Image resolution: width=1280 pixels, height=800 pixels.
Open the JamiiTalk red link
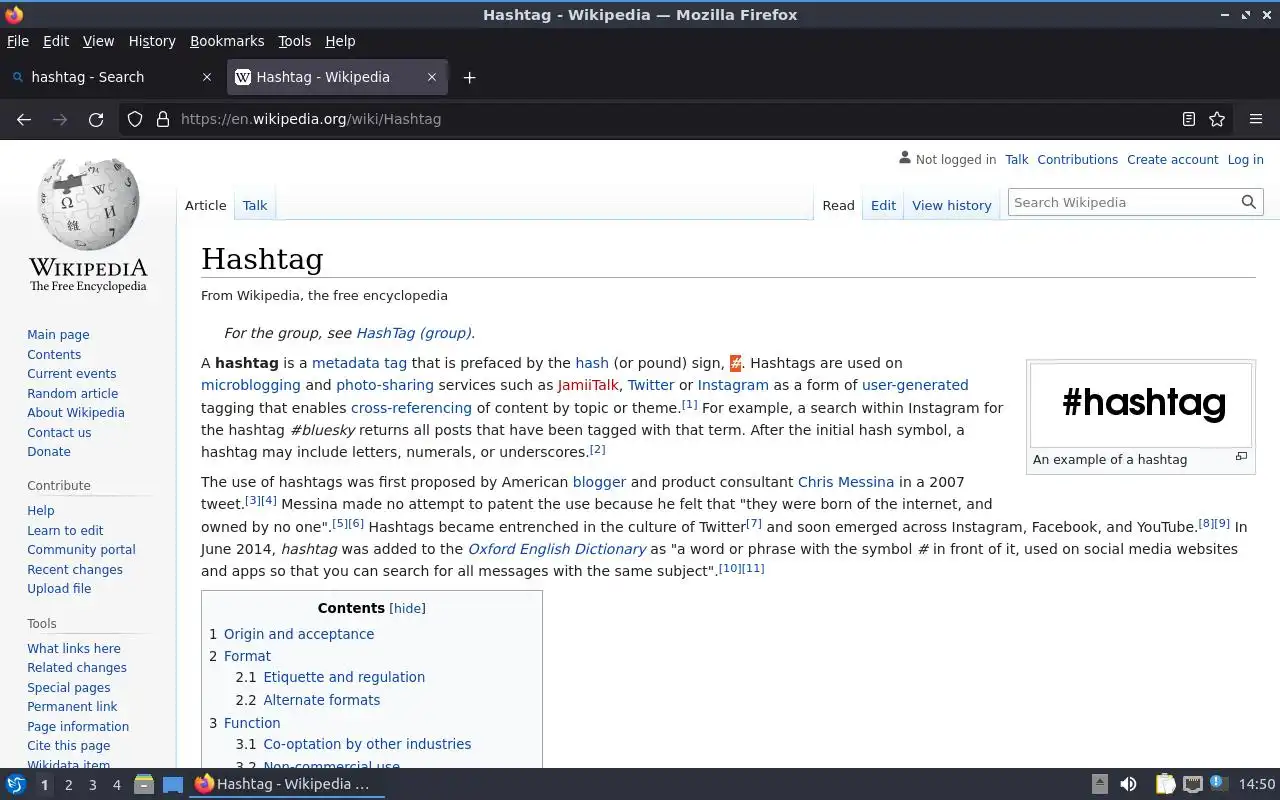pyautogui.click(x=588, y=385)
